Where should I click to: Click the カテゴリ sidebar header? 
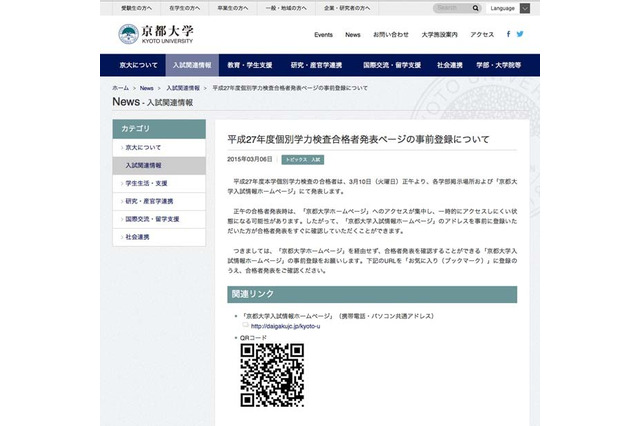(159, 129)
